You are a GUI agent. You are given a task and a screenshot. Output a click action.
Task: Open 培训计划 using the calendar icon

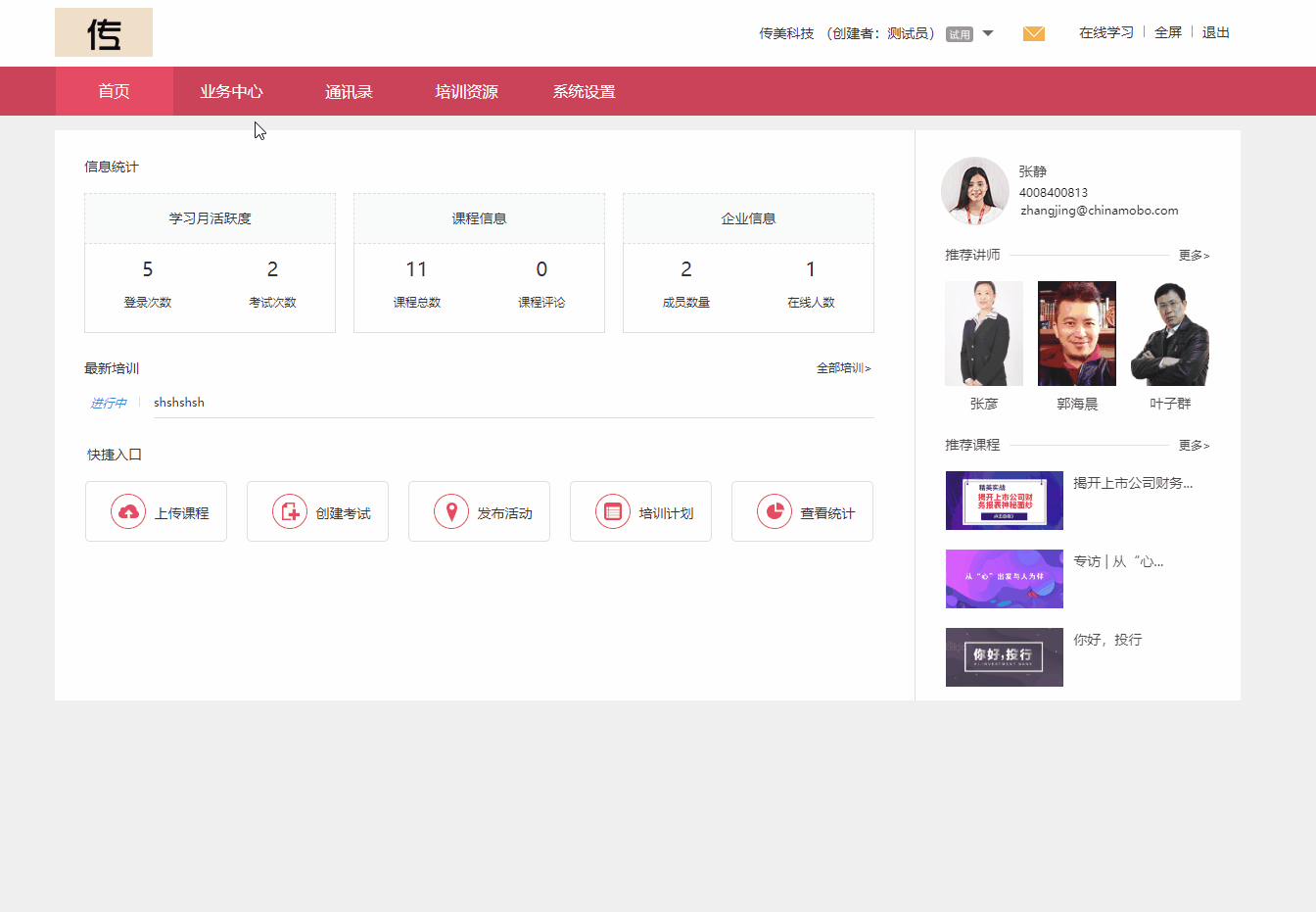coord(612,510)
